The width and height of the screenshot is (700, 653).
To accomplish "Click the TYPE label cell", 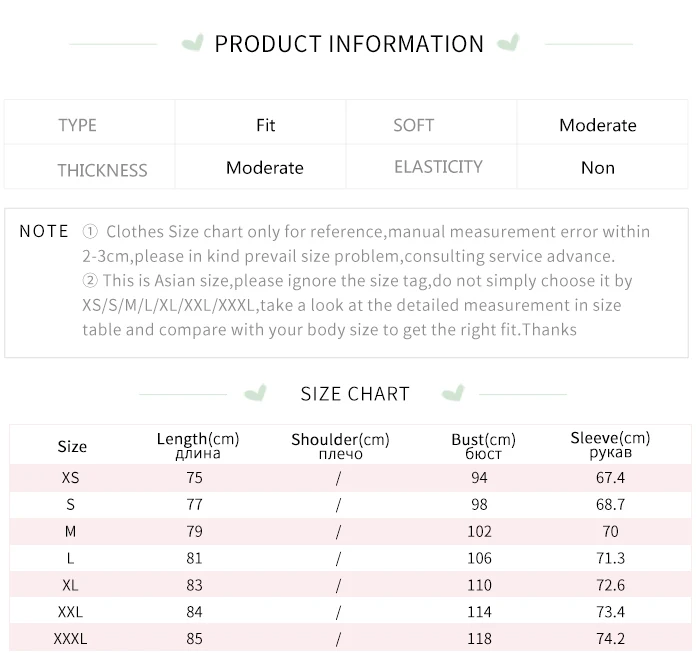I will (77, 125).
